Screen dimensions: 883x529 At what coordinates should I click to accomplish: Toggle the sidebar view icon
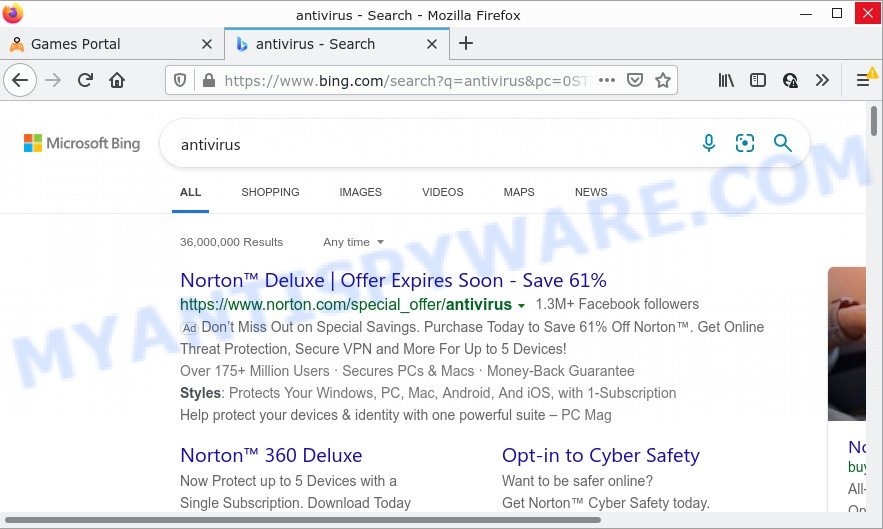[x=758, y=81]
